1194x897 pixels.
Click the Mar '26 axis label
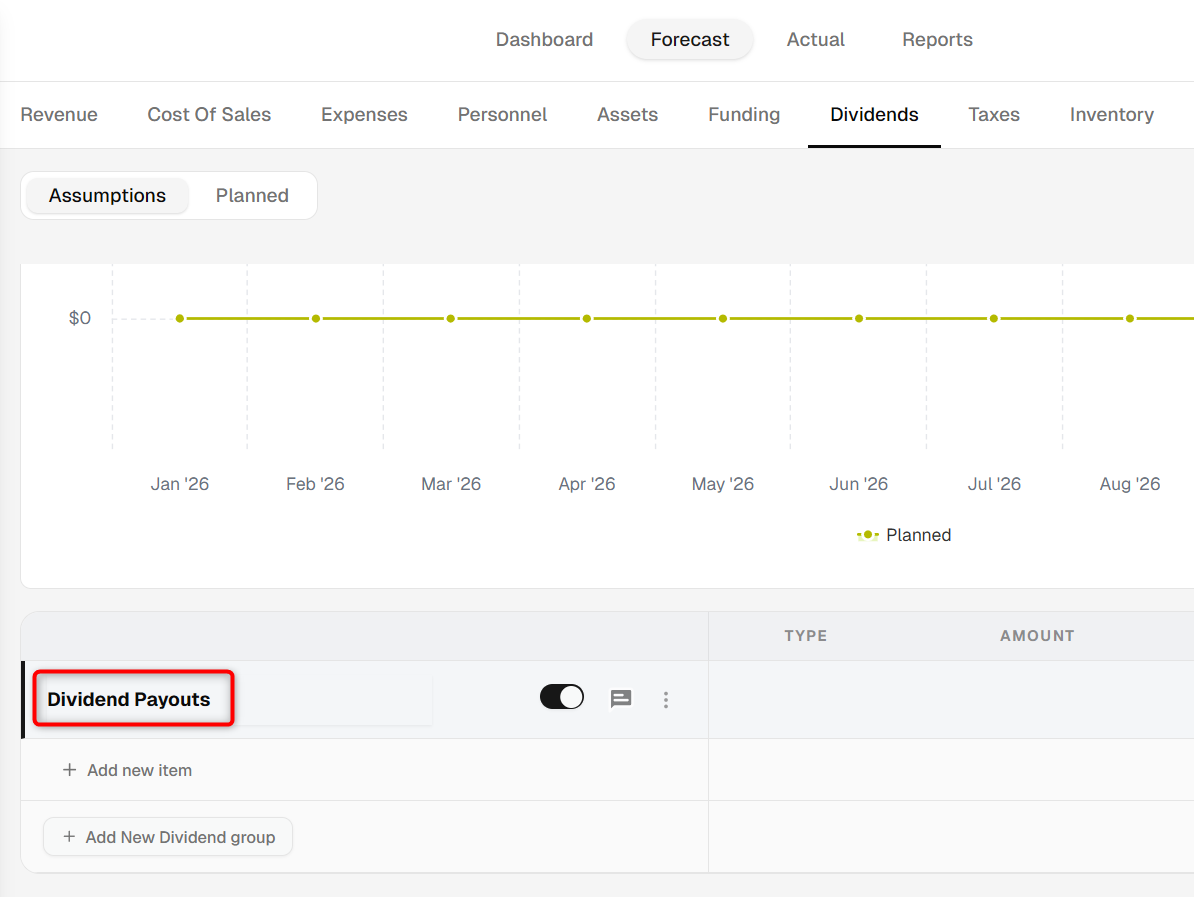[451, 484]
